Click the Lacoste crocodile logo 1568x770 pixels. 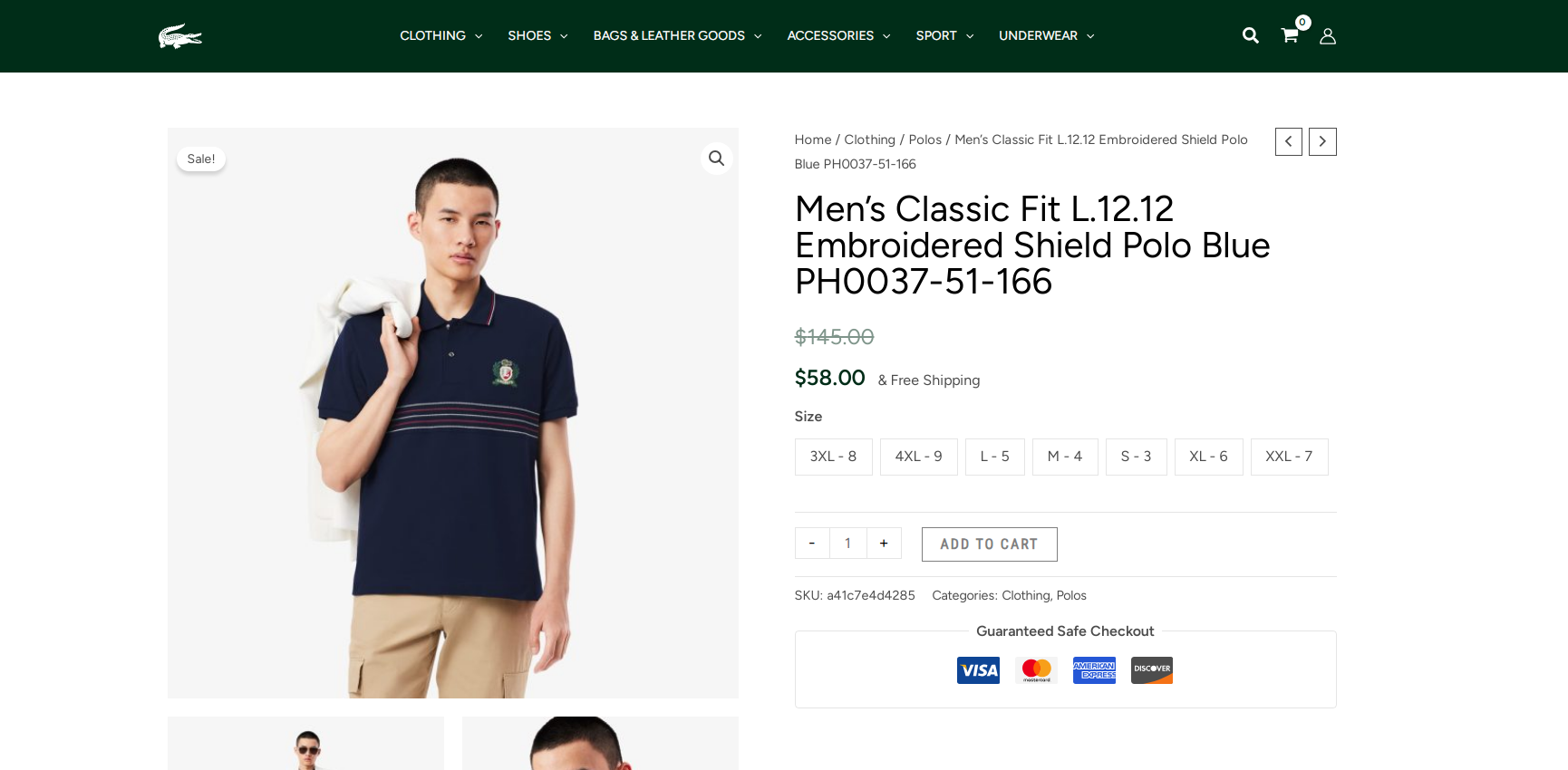coord(180,36)
